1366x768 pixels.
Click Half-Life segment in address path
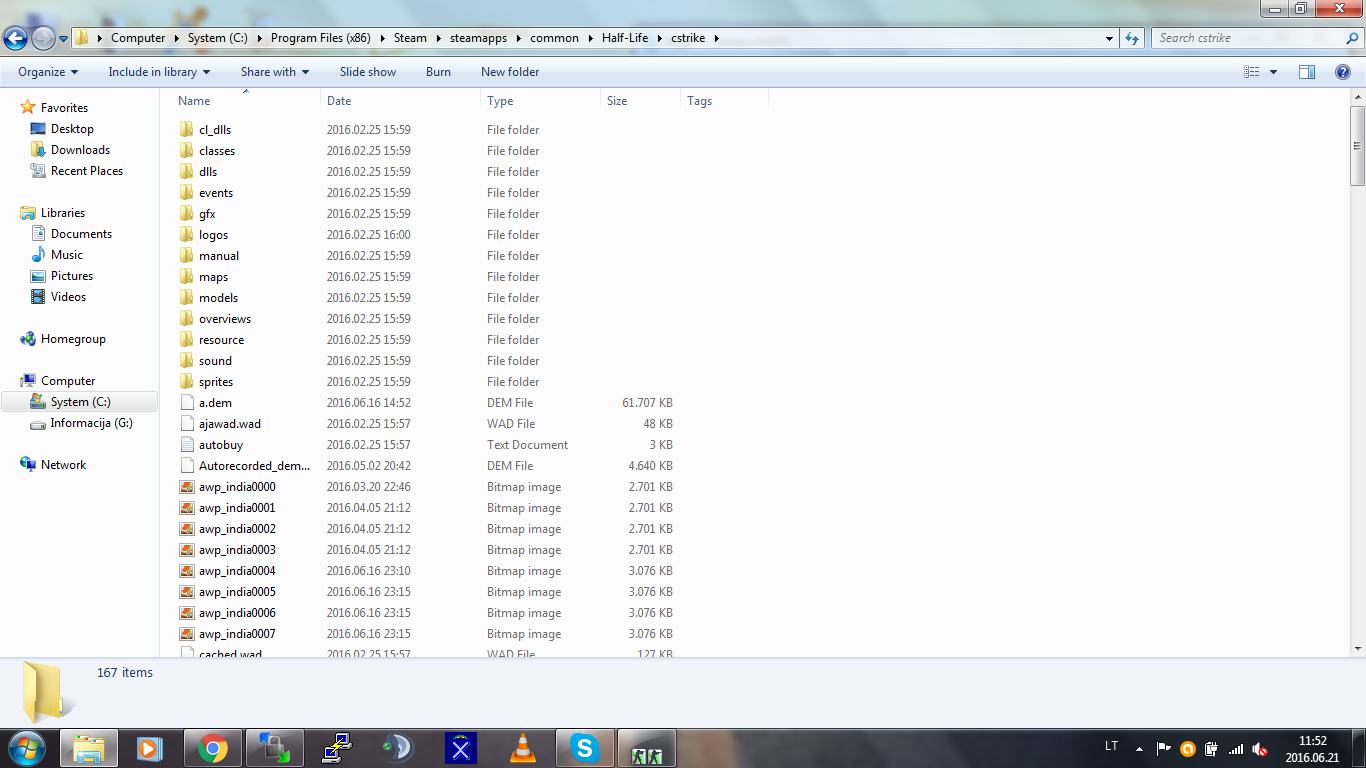click(x=626, y=38)
